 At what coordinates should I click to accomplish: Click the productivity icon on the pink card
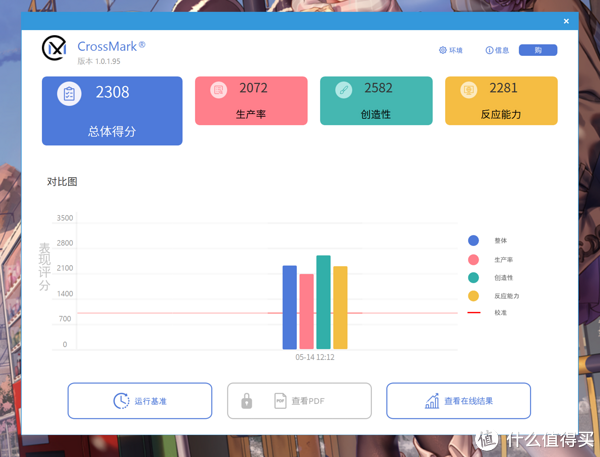pos(218,90)
